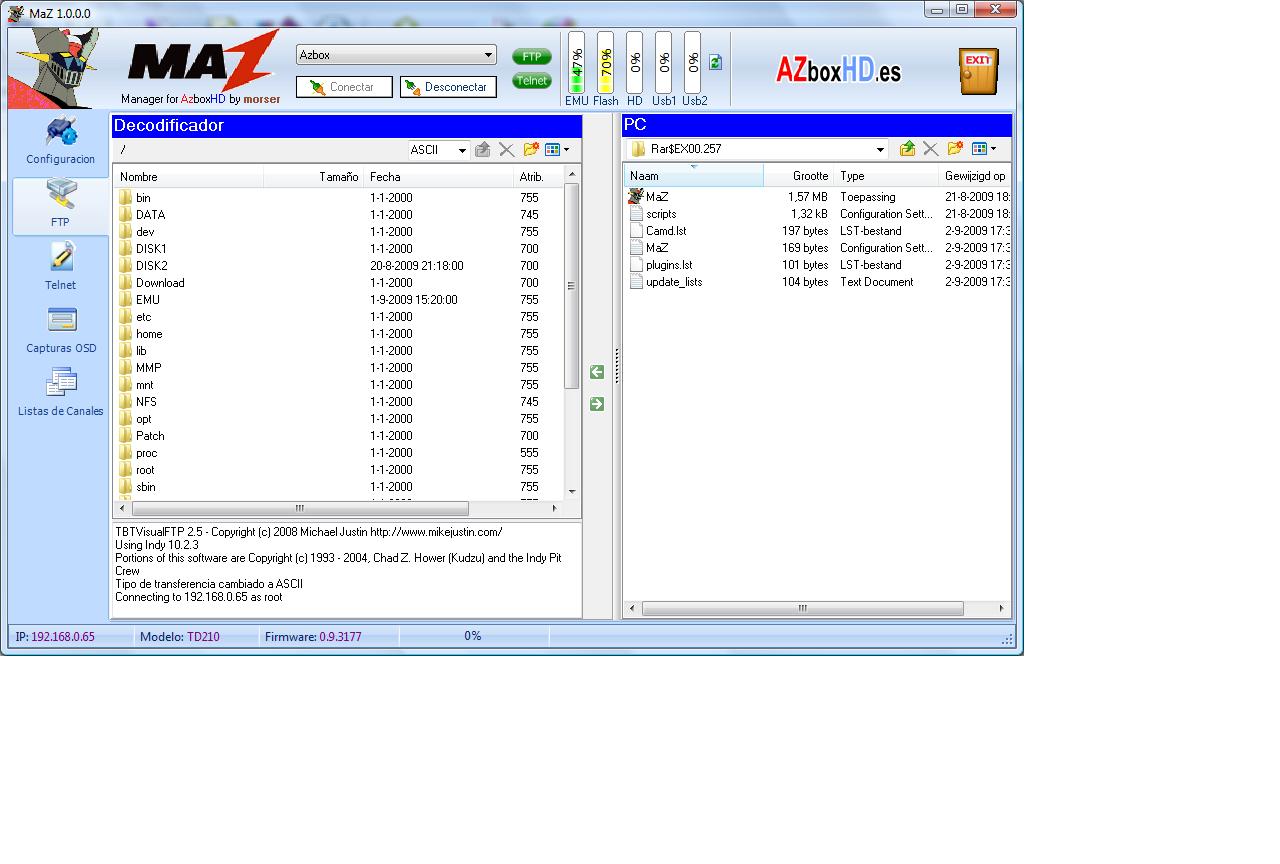This screenshot has width=1280, height=864.
Task: Select the EMU folder icon
Action: pos(126,300)
